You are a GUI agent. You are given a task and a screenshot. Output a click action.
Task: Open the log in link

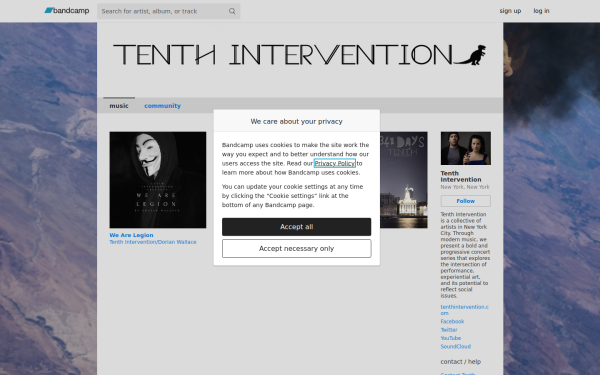coord(541,11)
